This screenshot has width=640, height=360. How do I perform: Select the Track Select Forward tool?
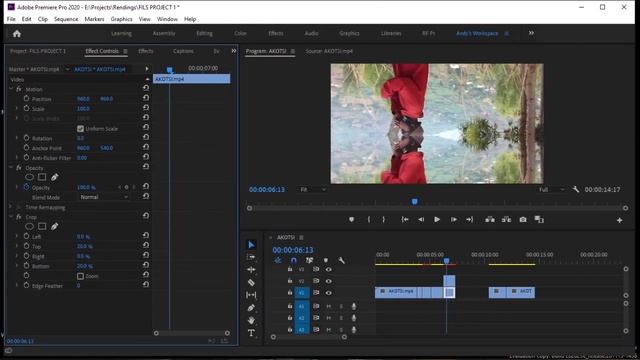pos(251,257)
